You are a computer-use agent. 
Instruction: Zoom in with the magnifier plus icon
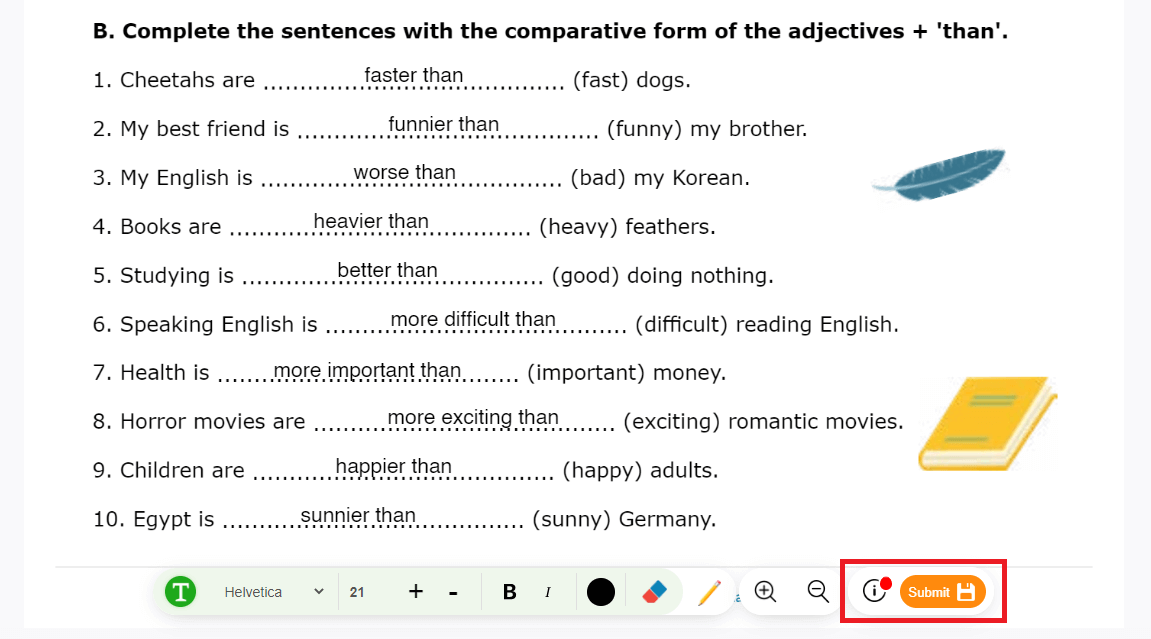(765, 592)
